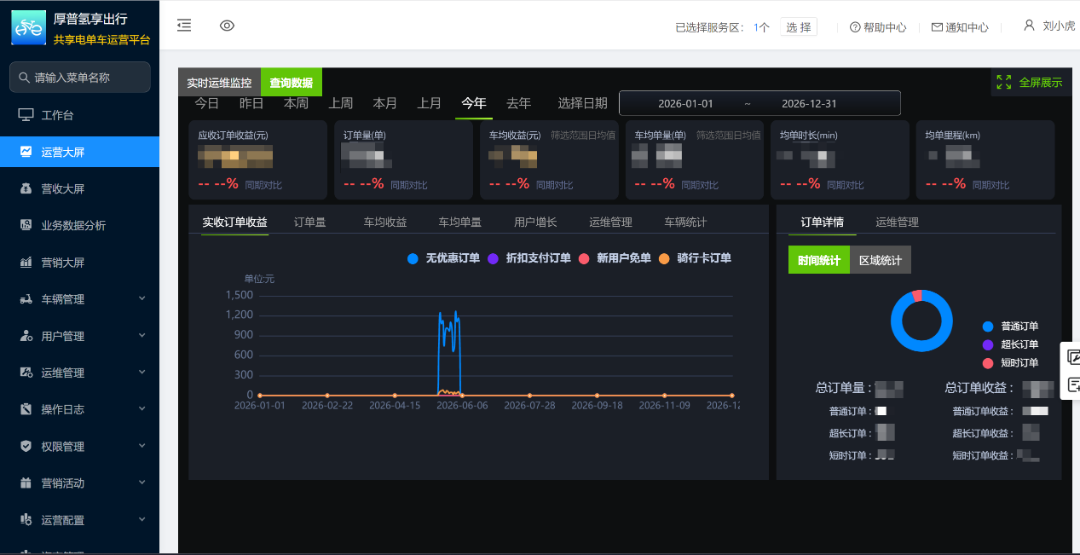Click the 操作日志 log icon
This screenshot has height=555, width=1080.
point(25,410)
